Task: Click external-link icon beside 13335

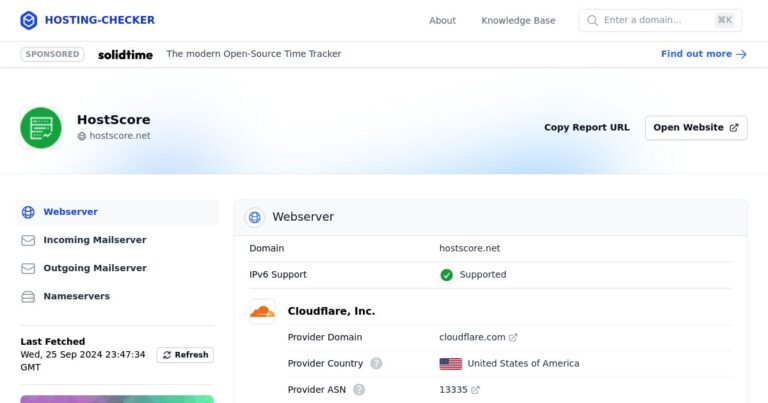Action: pos(475,390)
